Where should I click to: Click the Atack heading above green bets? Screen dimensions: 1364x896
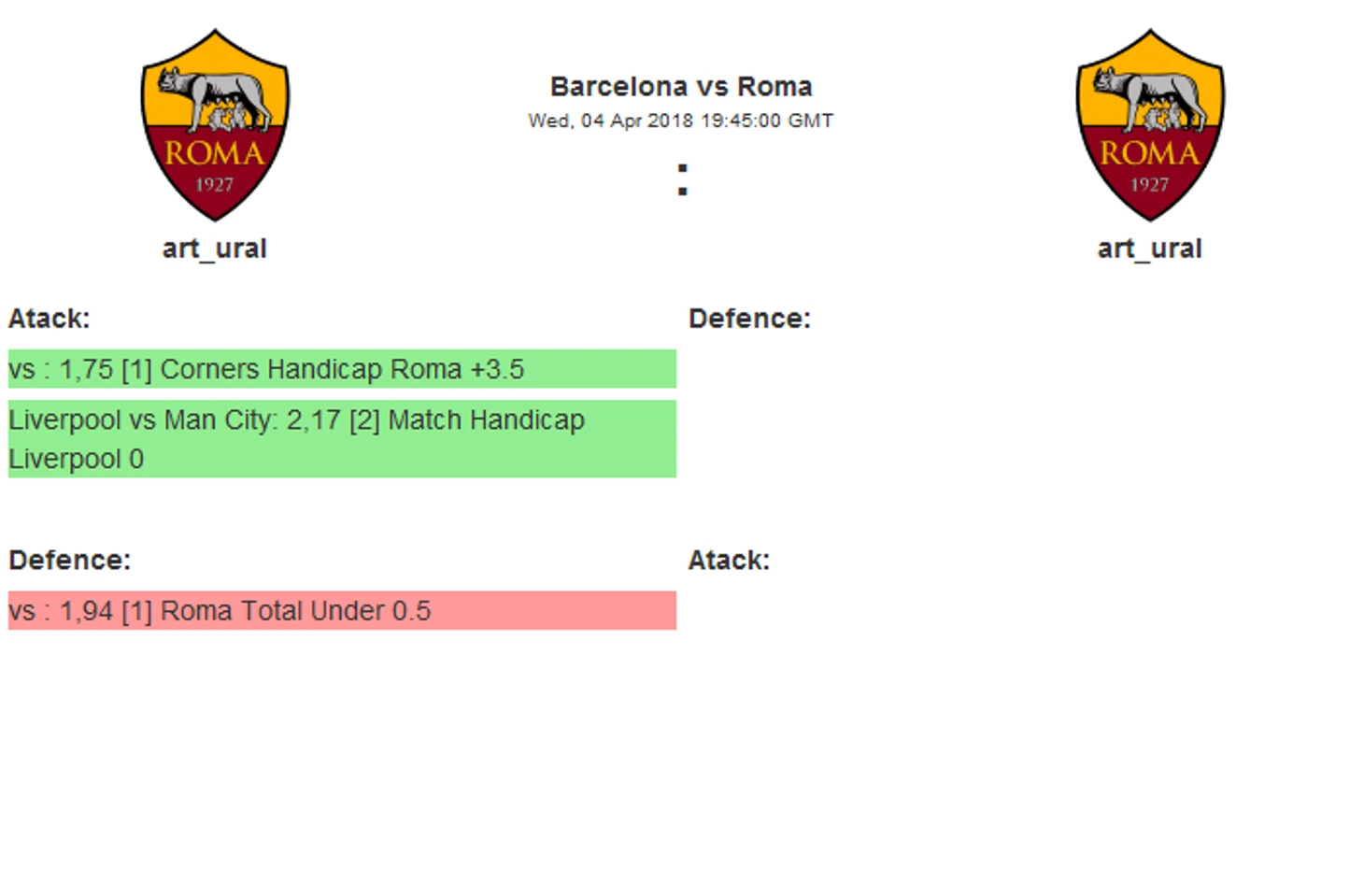(x=50, y=319)
